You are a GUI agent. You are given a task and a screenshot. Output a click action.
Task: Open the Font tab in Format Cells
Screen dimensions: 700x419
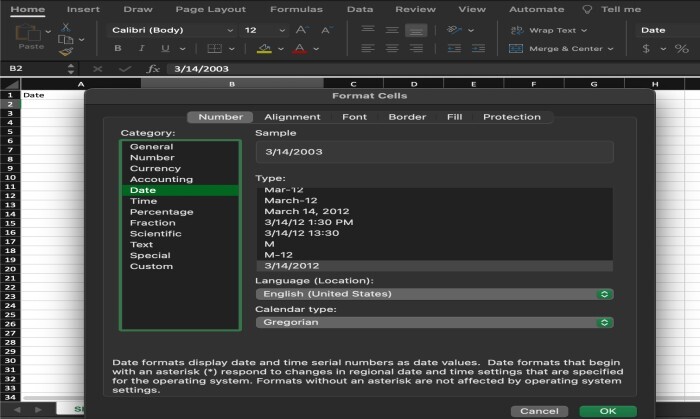click(x=354, y=117)
